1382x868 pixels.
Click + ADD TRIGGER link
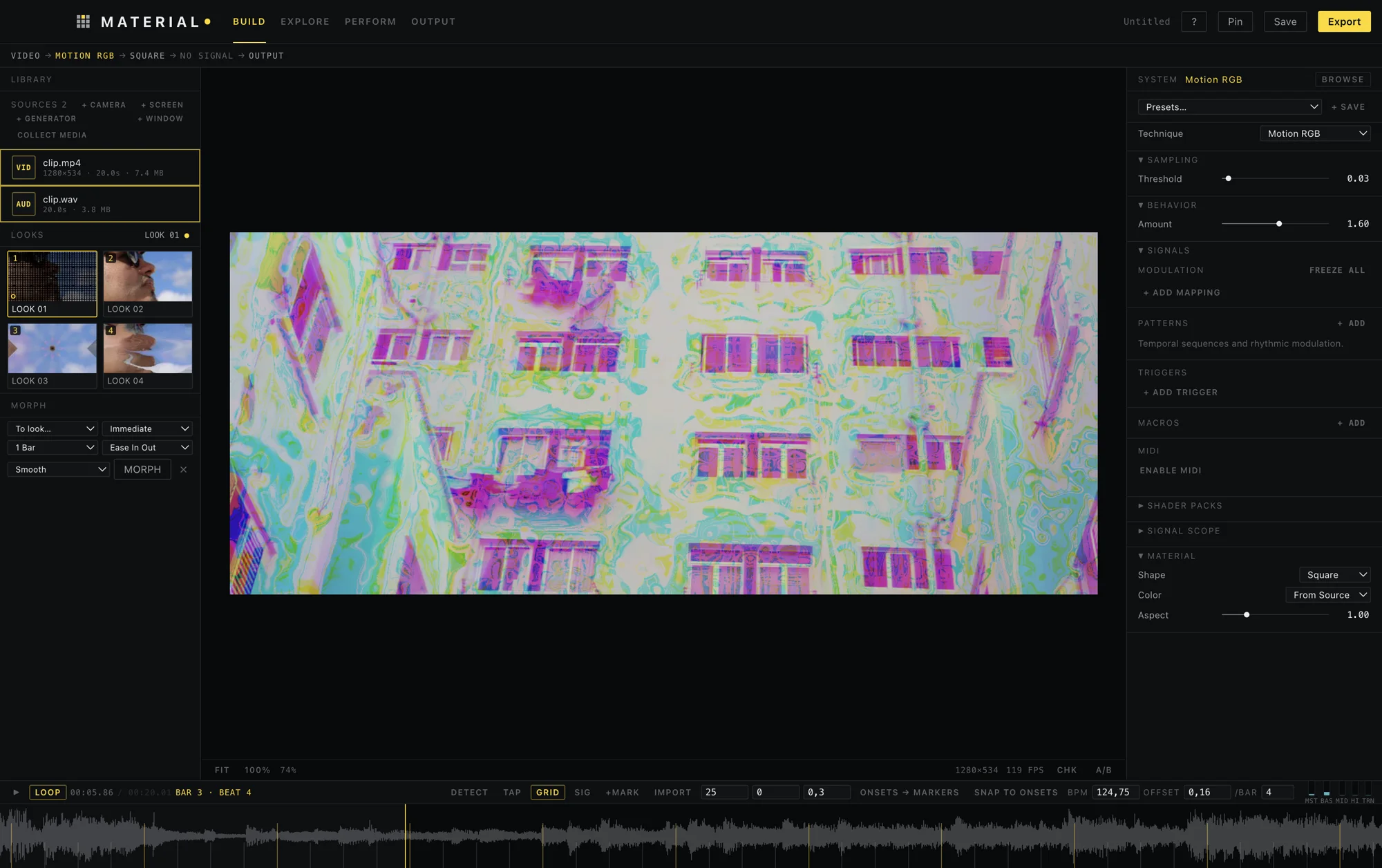point(1180,392)
